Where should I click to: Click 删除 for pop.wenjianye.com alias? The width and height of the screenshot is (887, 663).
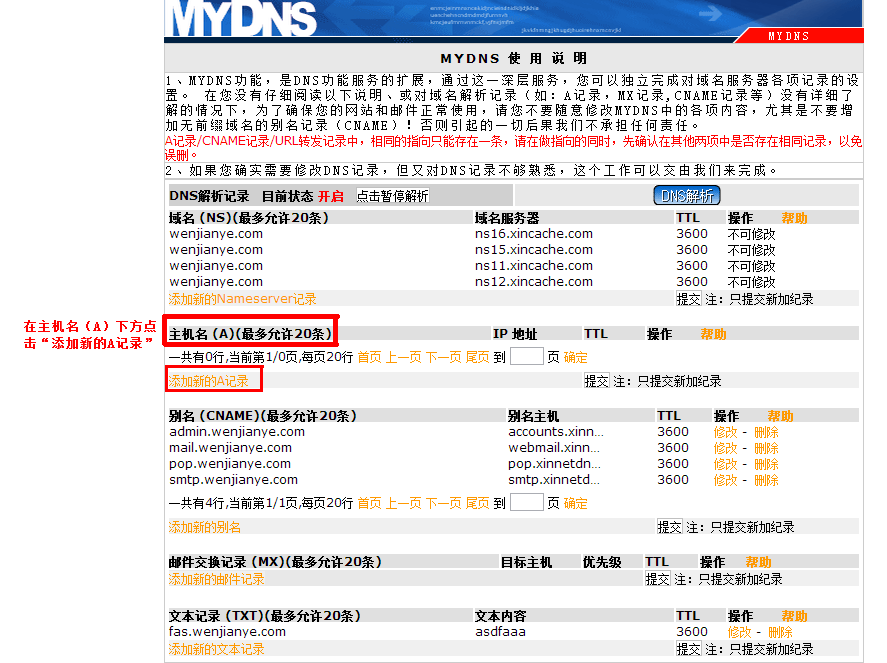coord(764,464)
